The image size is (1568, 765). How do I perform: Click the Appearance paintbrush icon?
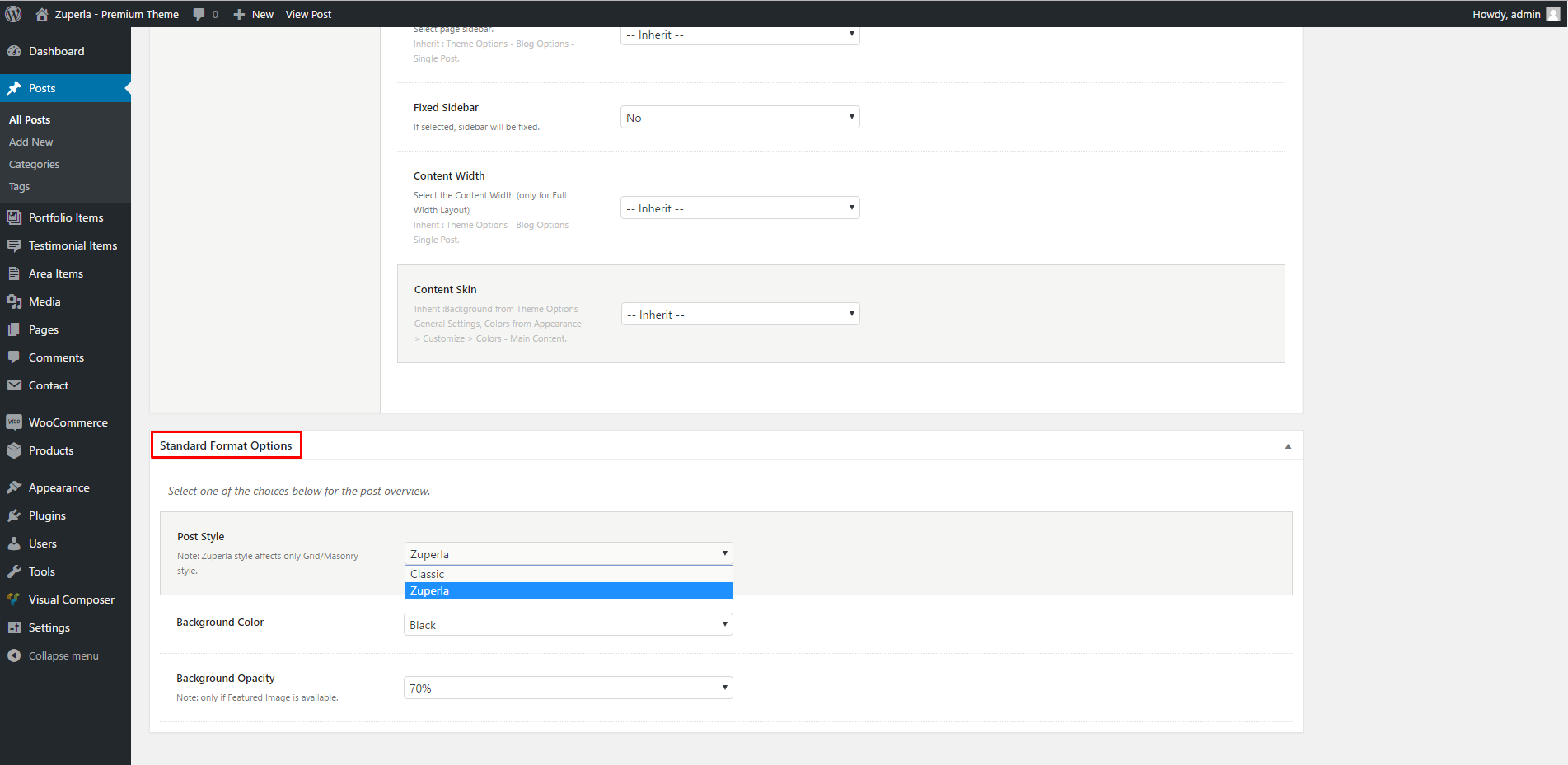pyautogui.click(x=14, y=487)
